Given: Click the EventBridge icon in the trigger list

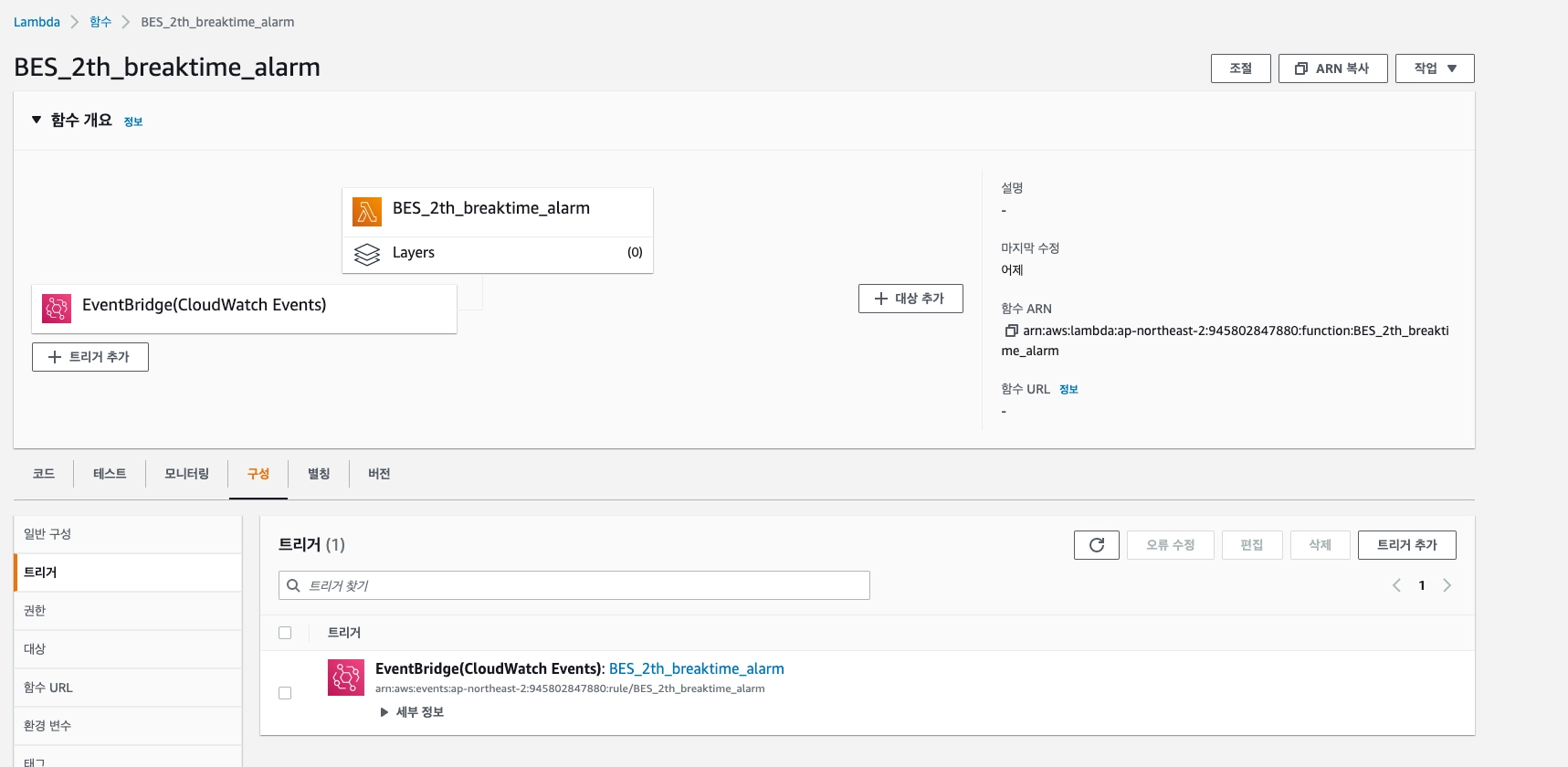Looking at the screenshot, I should click(x=346, y=678).
